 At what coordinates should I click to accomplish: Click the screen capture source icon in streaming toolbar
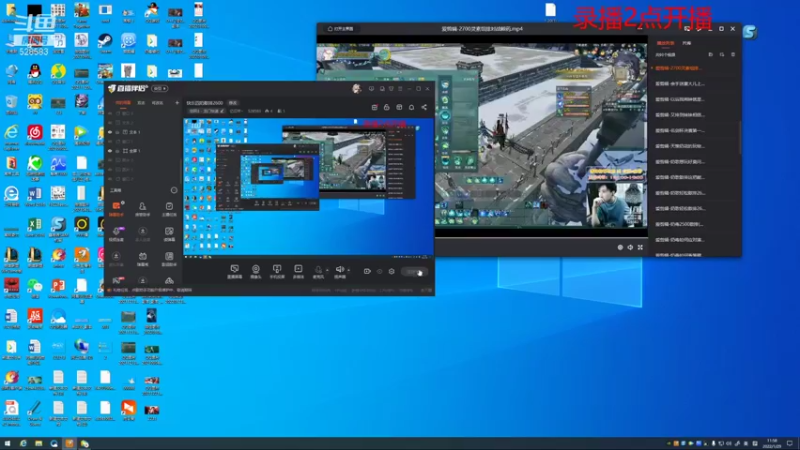tap(235, 269)
